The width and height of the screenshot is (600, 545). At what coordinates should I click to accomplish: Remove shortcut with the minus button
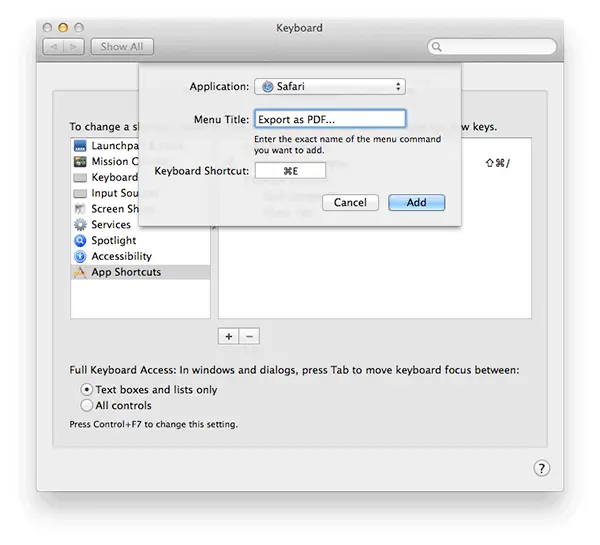click(x=249, y=336)
